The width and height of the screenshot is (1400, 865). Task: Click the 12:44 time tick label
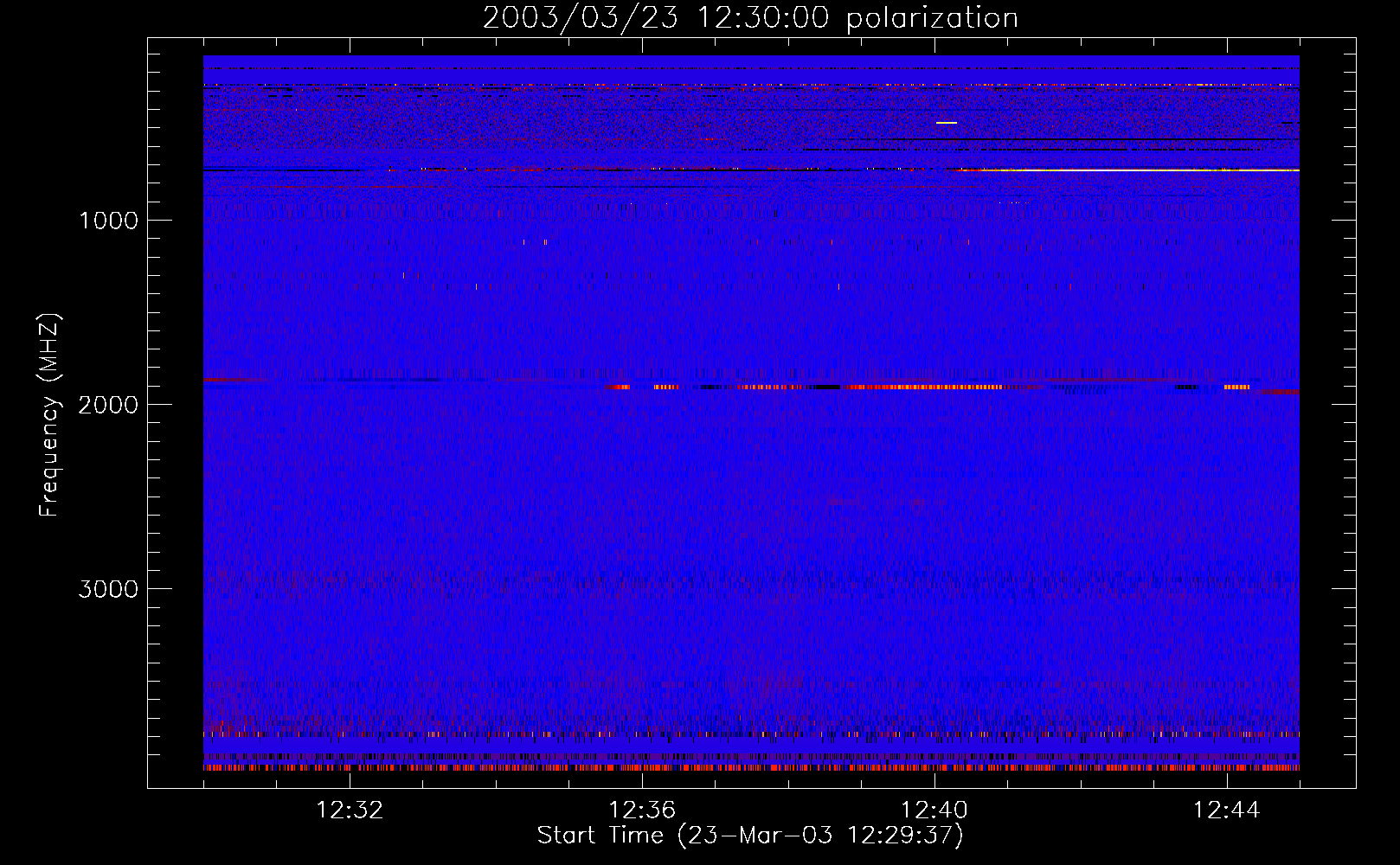coord(1227,811)
